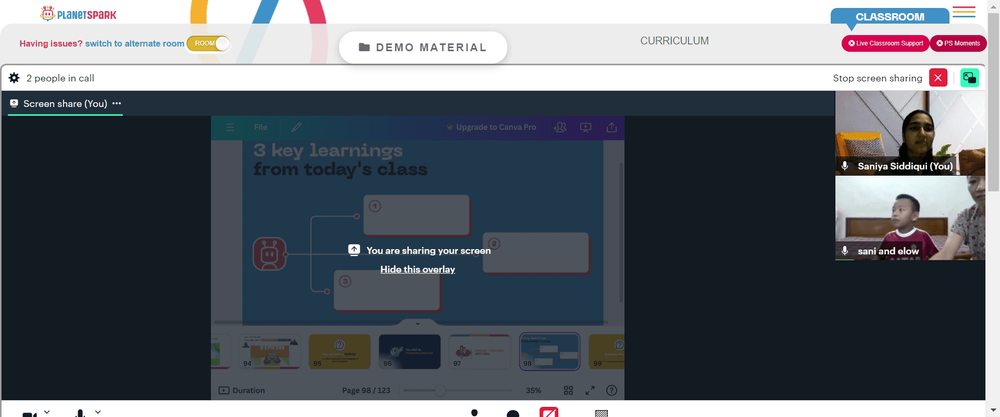Click the Having issues? text
Viewport: 1000px width, 417px height.
click(51, 43)
